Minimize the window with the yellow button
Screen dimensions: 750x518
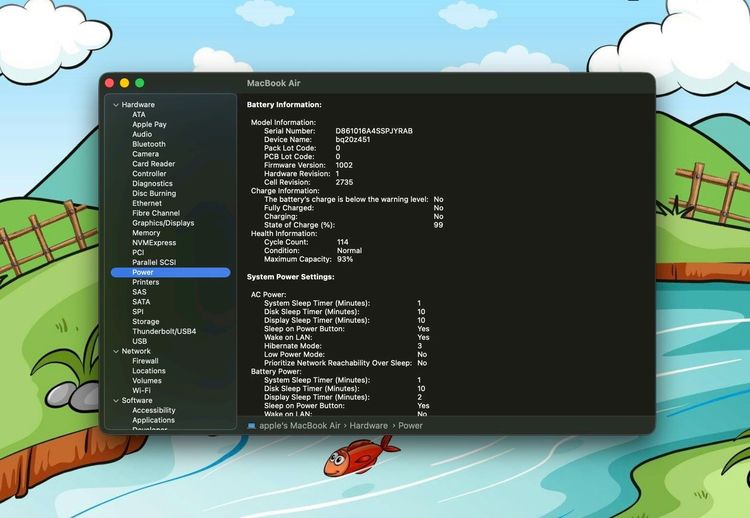point(124,83)
